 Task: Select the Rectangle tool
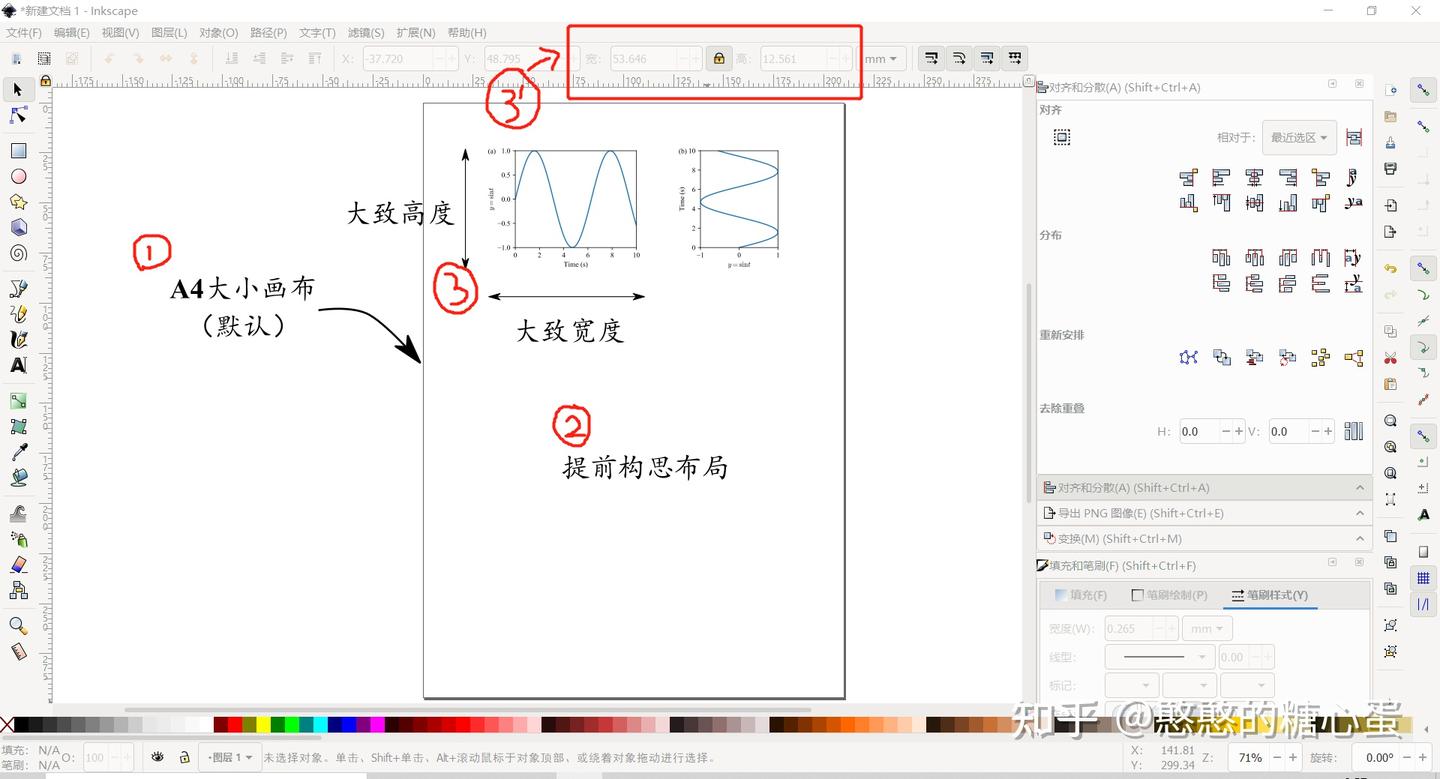[16, 152]
